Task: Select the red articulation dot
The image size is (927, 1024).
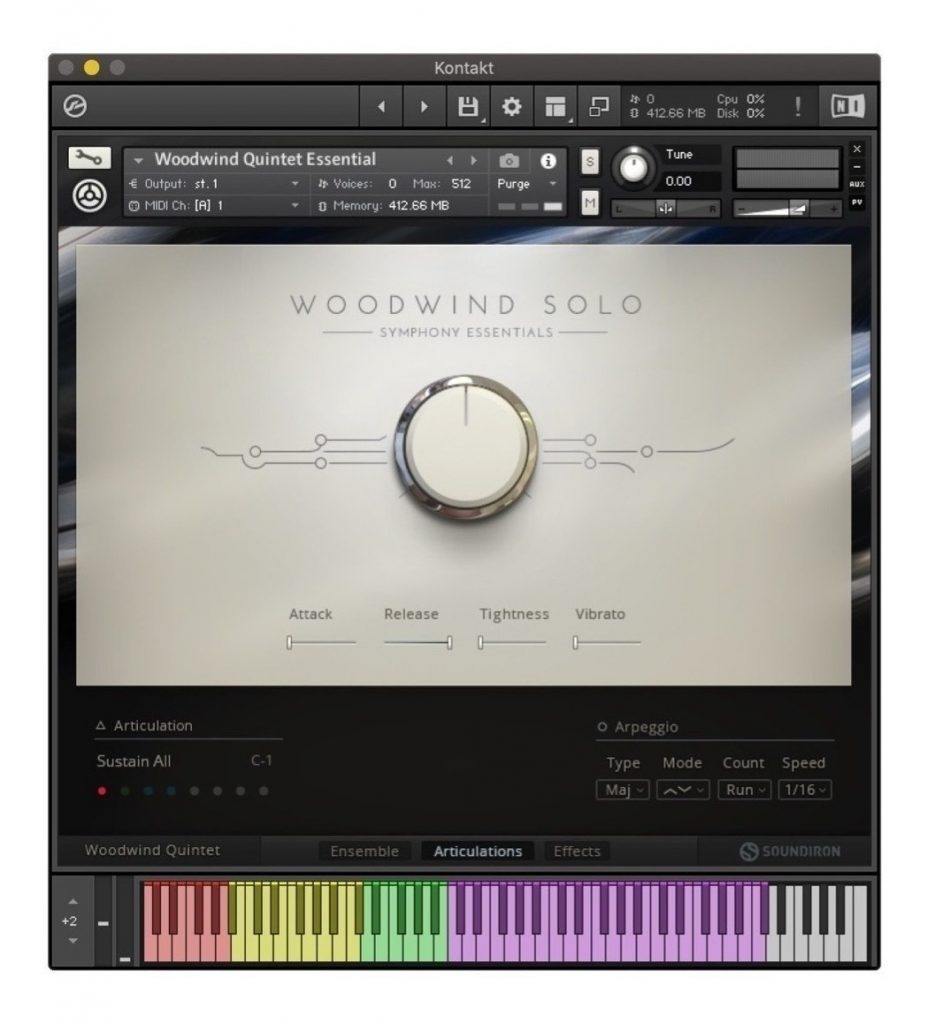Action: point(102,791)
